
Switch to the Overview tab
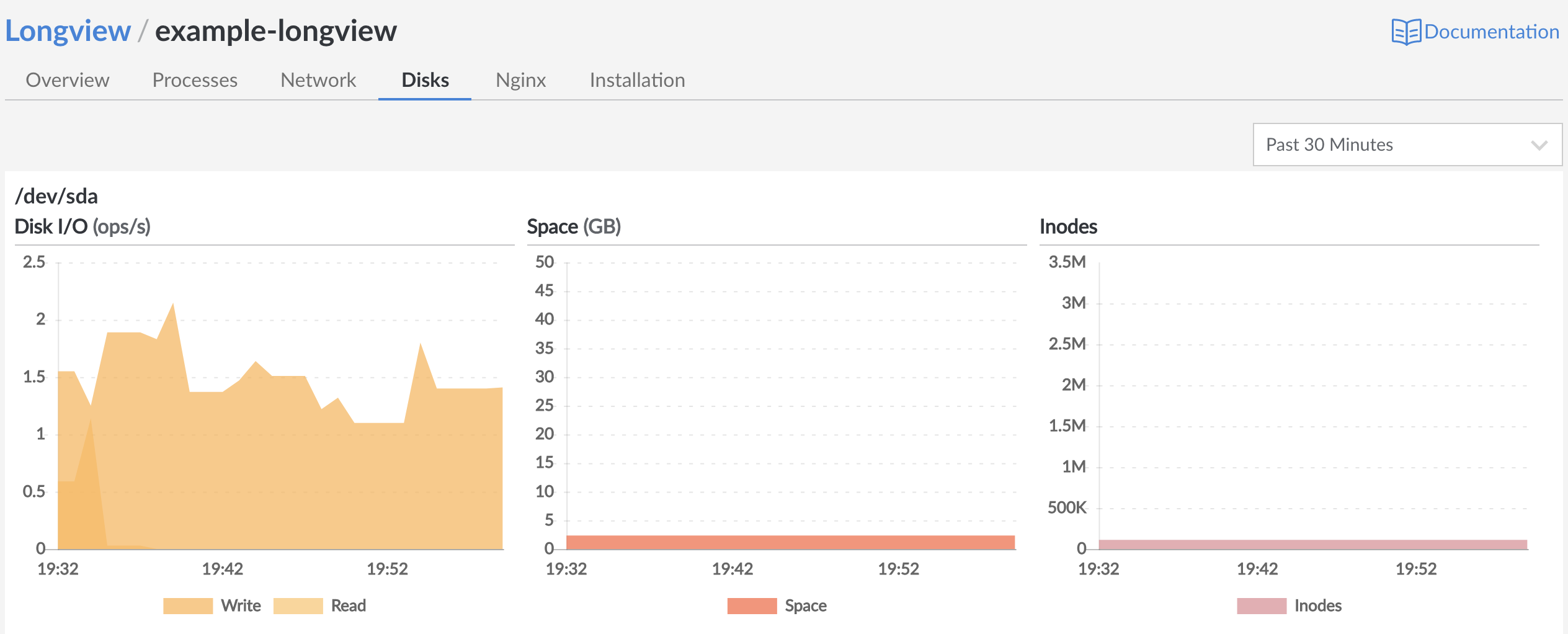68,80
